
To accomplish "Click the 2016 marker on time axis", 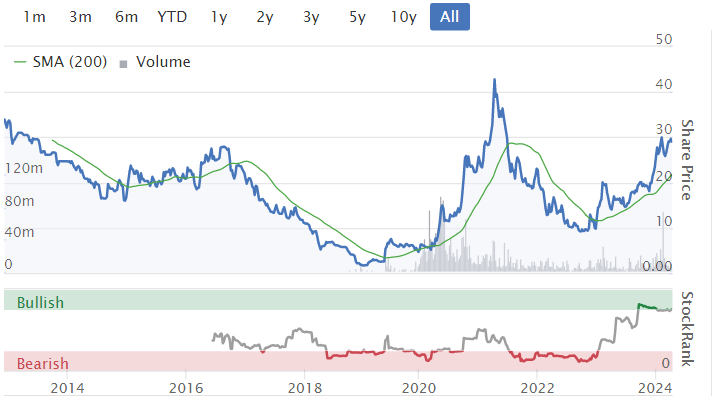I will pyautogui.click(x=186, y=388).
